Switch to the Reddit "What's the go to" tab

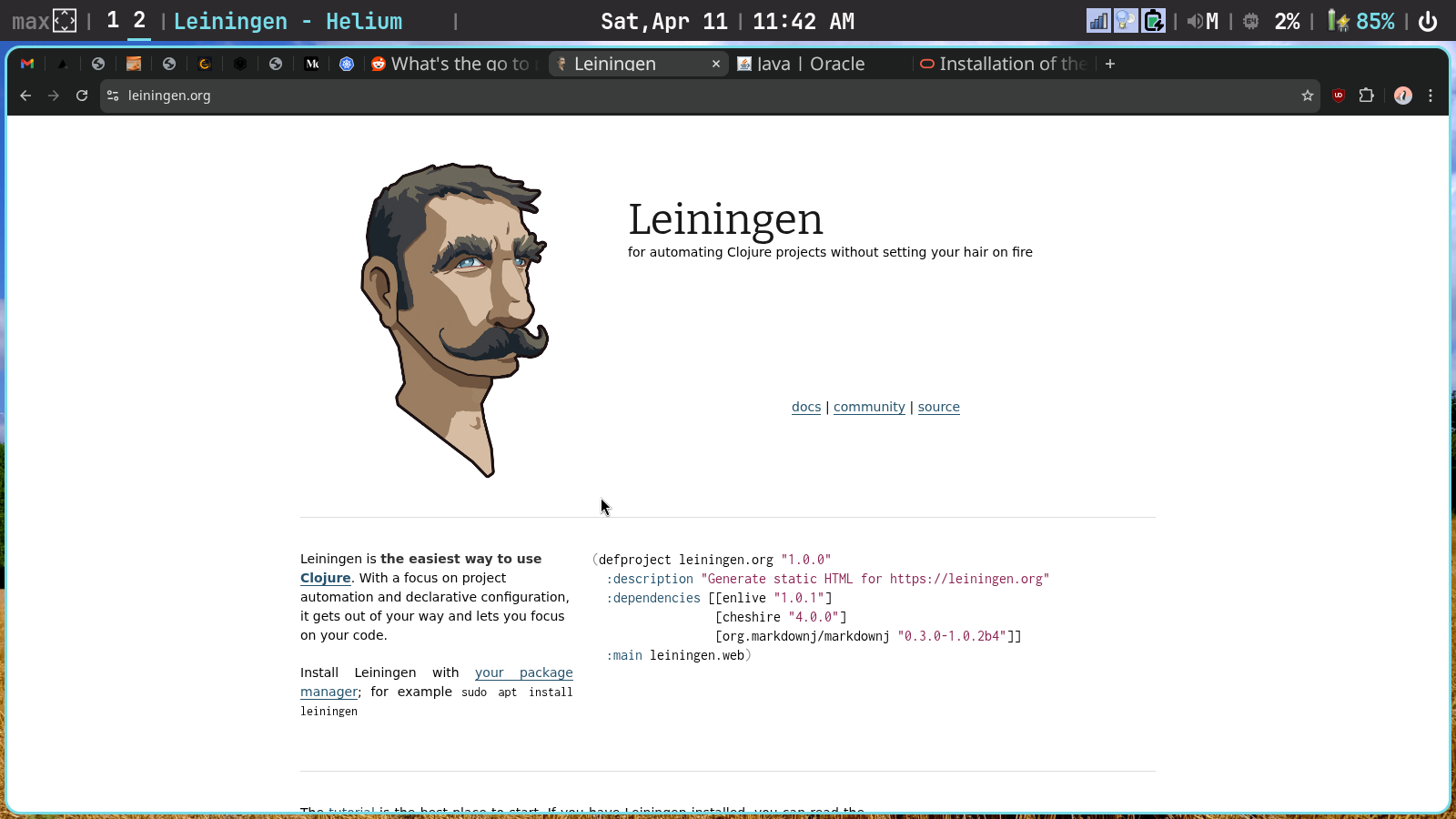click(x=454, y=64)
